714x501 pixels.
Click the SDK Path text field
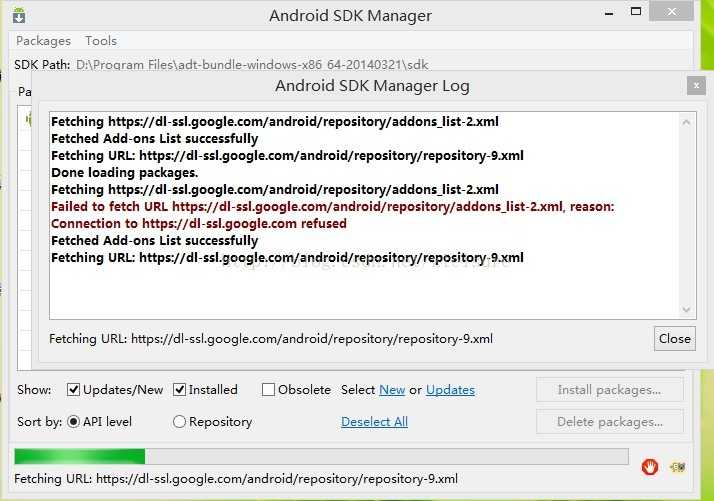click(x=252, y=65)
